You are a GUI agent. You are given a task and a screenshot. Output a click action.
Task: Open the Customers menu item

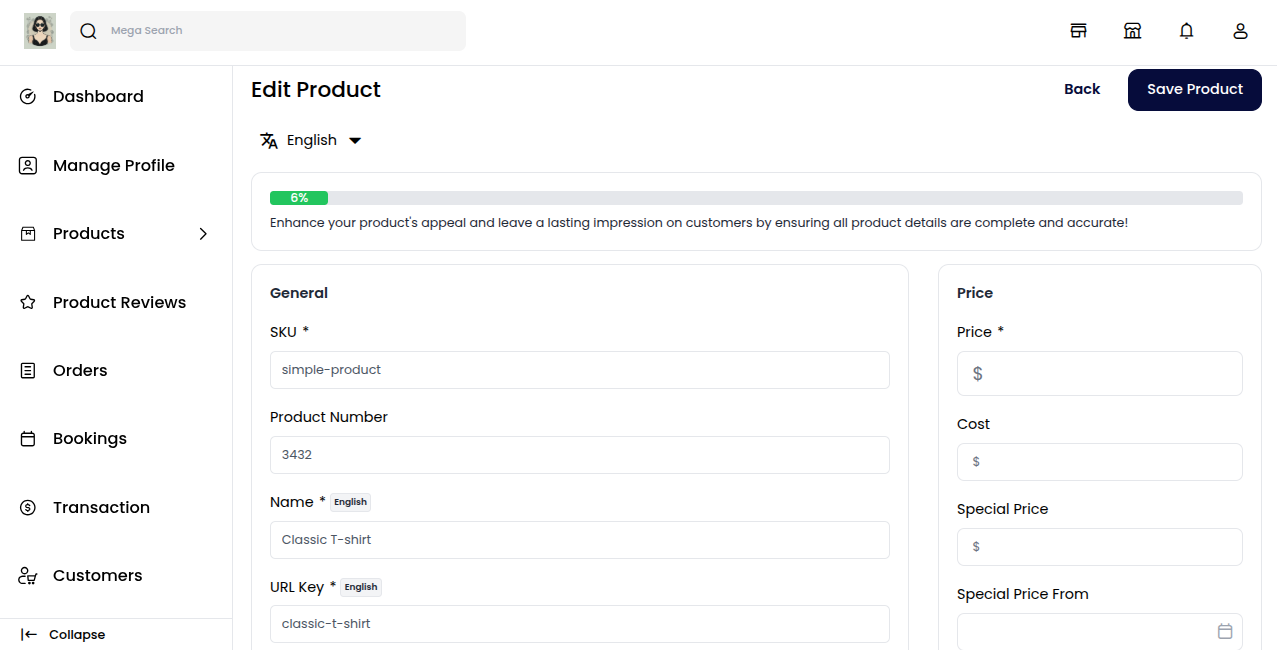[97, 576]
